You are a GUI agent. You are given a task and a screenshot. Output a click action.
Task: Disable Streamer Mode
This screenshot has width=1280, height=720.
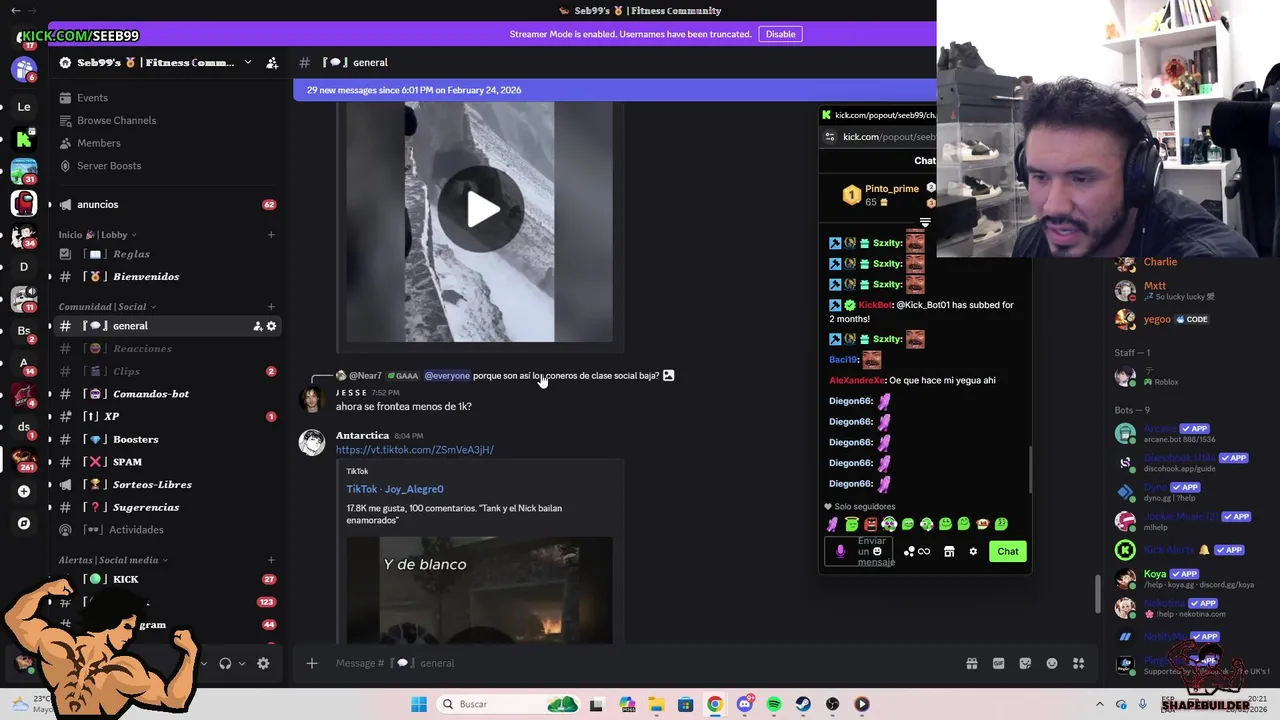tap(780, 34)
